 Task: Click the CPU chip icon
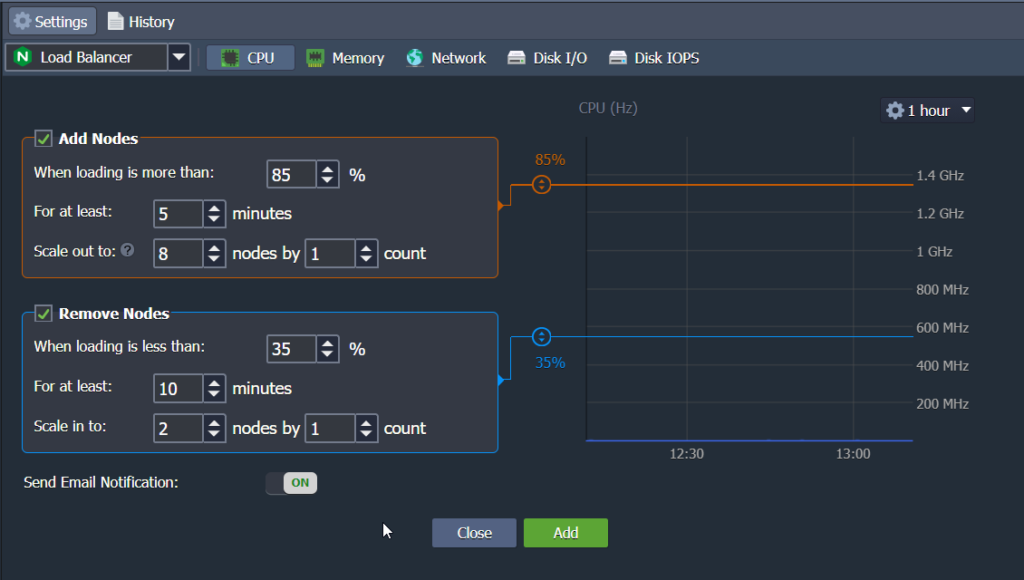click(230, 57)
